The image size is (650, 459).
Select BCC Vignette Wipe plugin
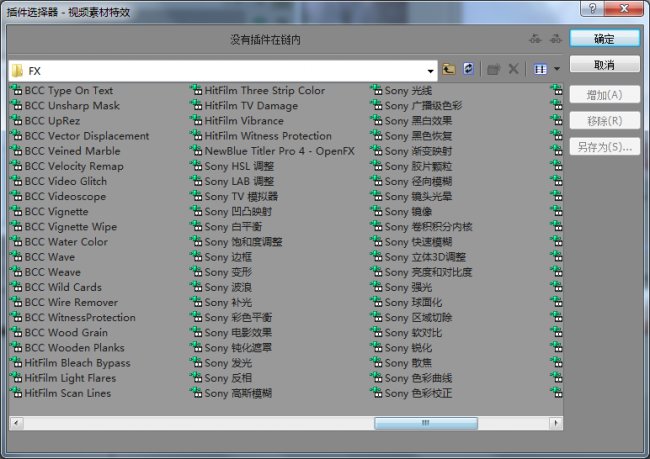pyautogui.click(x=64, y=227)
